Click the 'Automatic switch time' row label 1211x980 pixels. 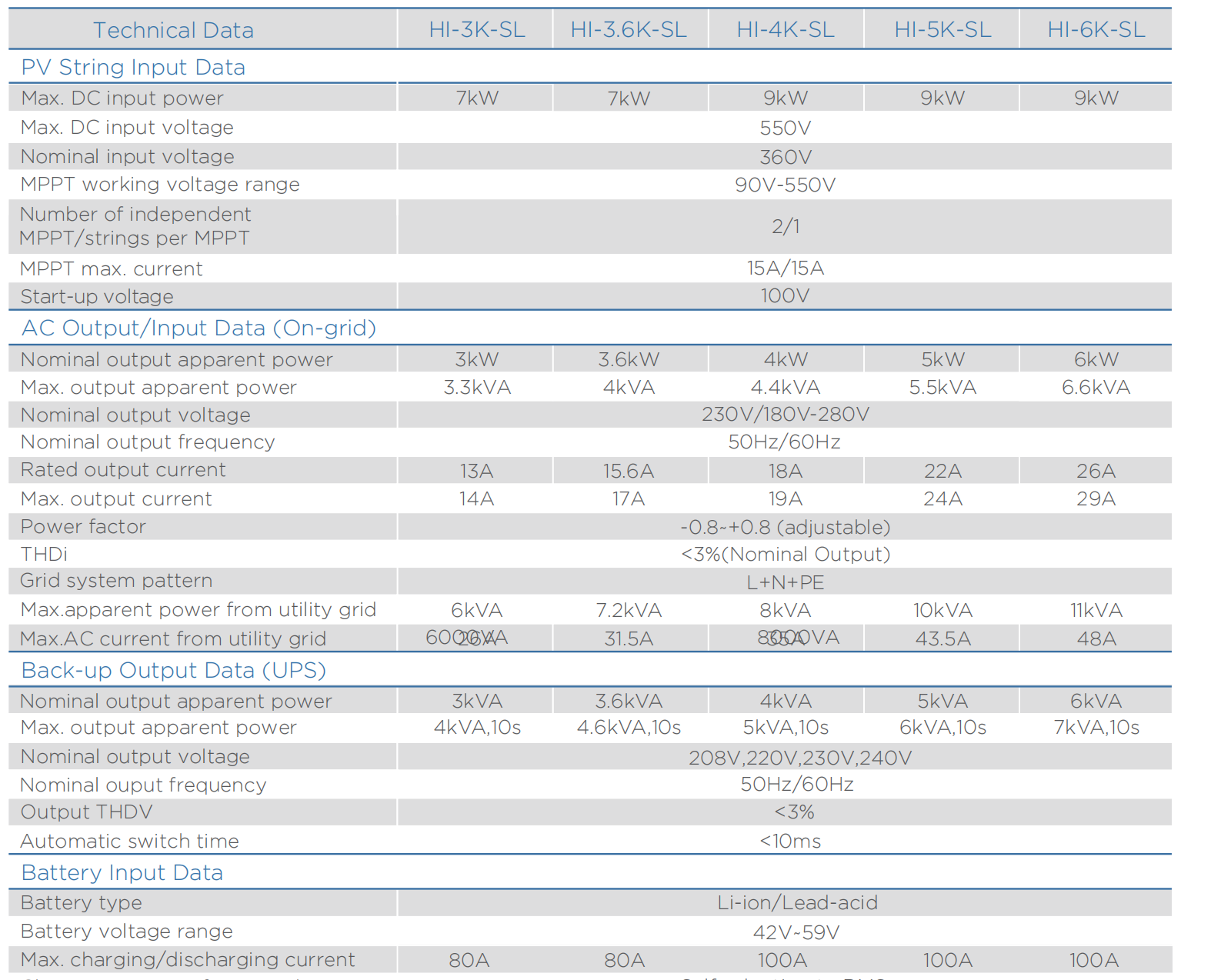pyautogui.click(x=129, y=841)
